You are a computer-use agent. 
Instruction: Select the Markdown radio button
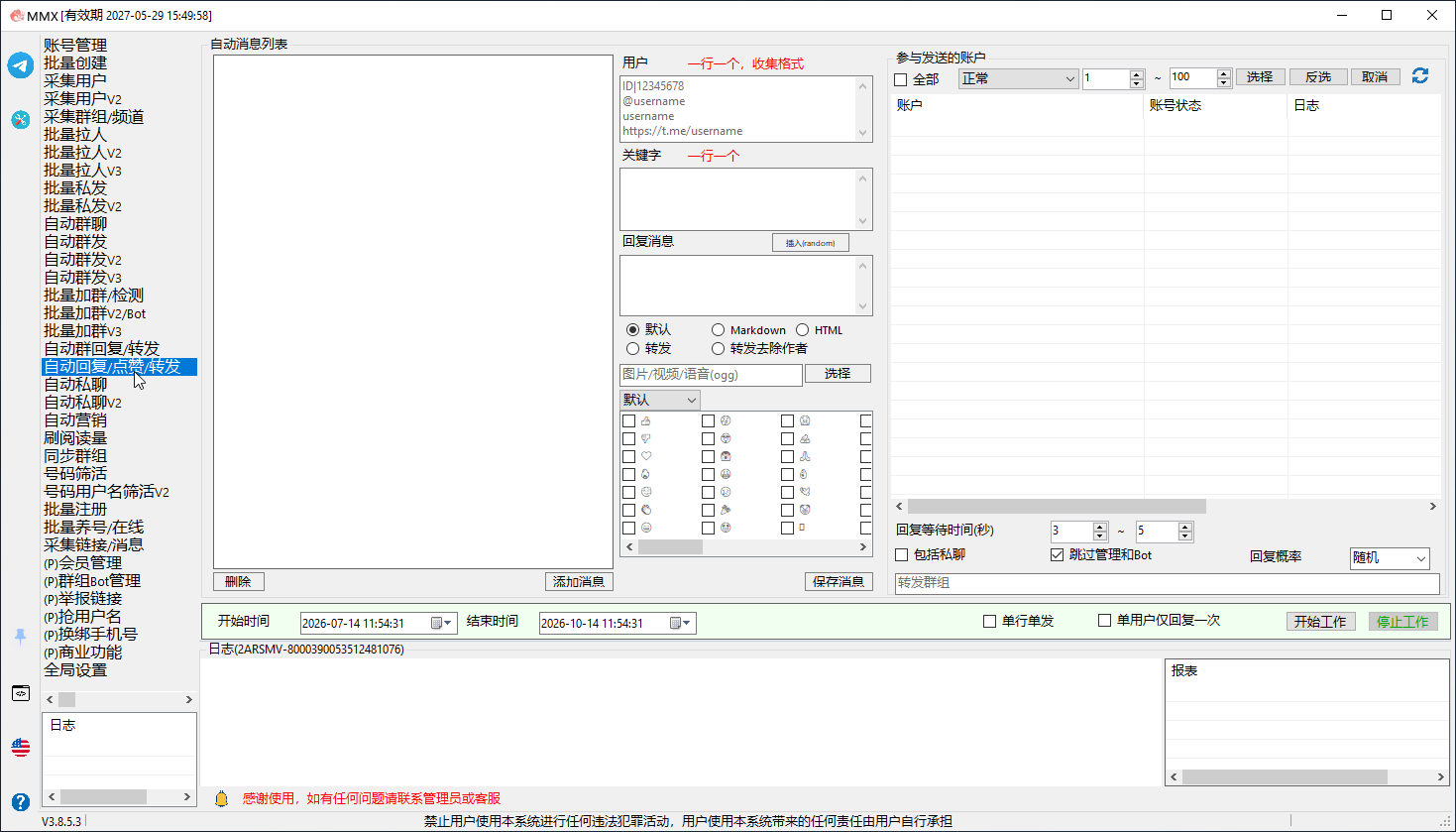(x=718, y=330)
